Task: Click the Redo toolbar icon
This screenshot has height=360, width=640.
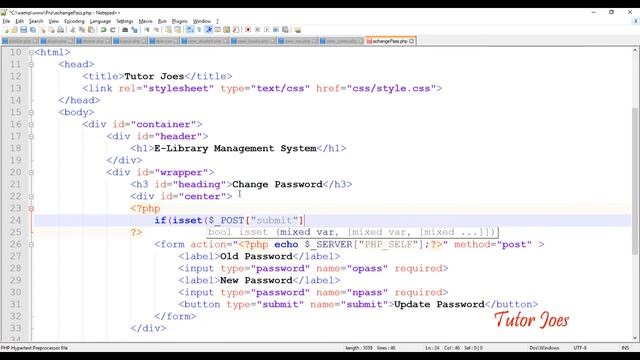Action: [x=113, y=30]
